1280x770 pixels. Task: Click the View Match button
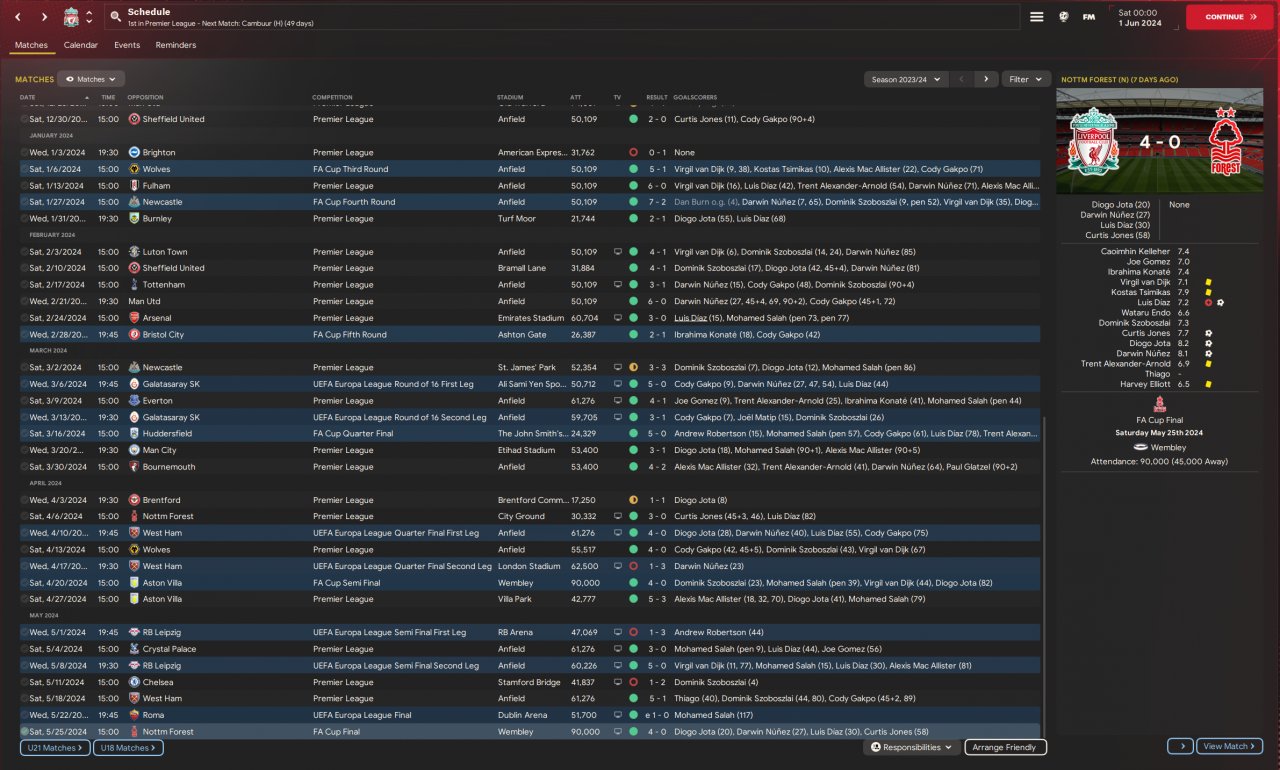coord(1229,746)
